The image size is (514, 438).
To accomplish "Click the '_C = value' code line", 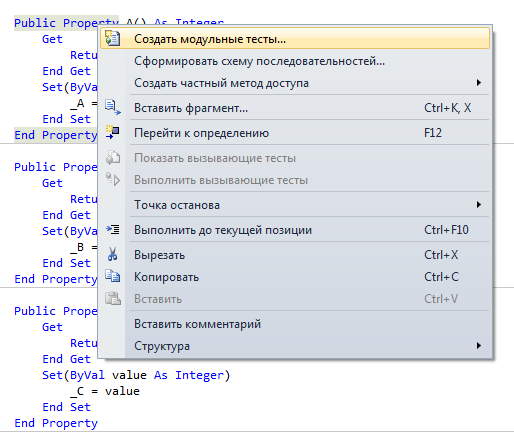I will pyautogui.click(x=105, y=391).
